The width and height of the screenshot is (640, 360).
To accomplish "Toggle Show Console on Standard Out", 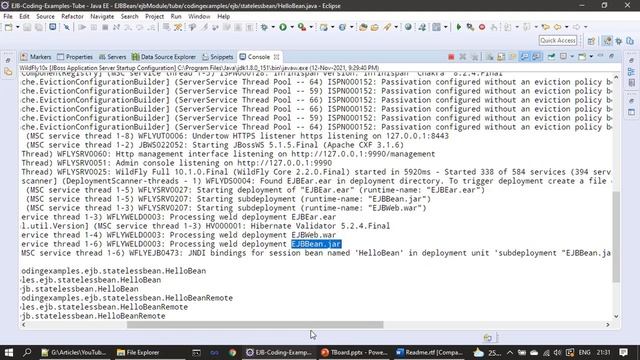I will [x=524, y=57].
